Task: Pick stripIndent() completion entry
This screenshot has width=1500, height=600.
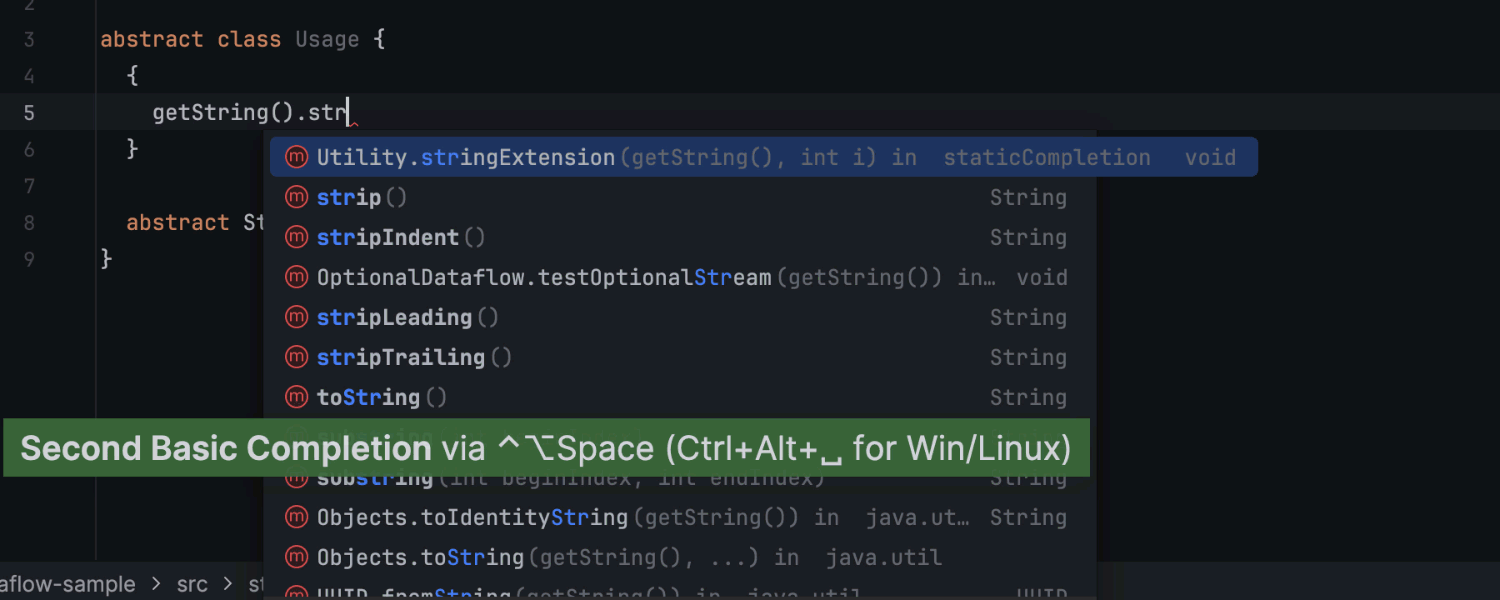Action: click(680, 237)
